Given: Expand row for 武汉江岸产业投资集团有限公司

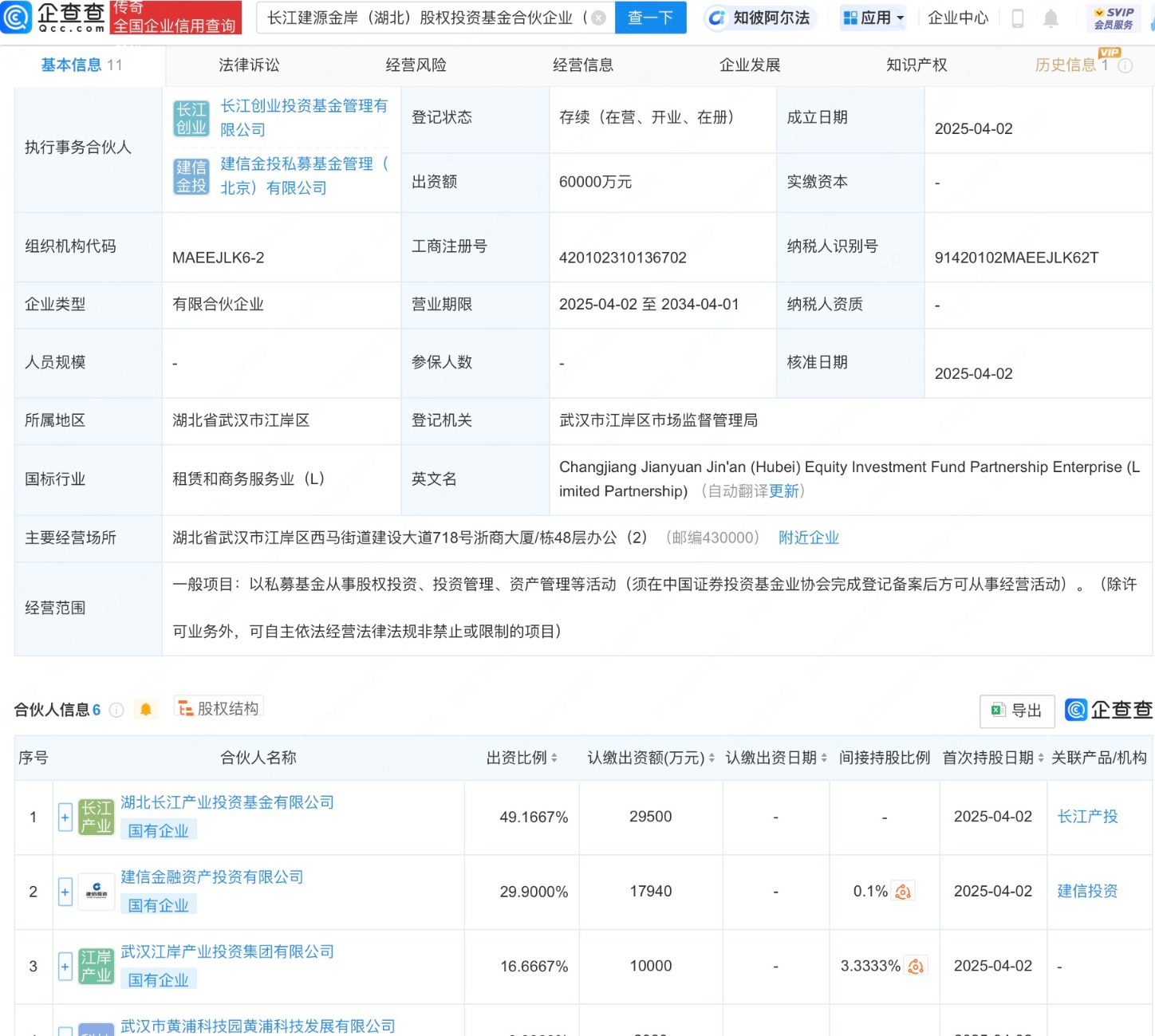Looking at the screenshot, I should pos(65,967).
